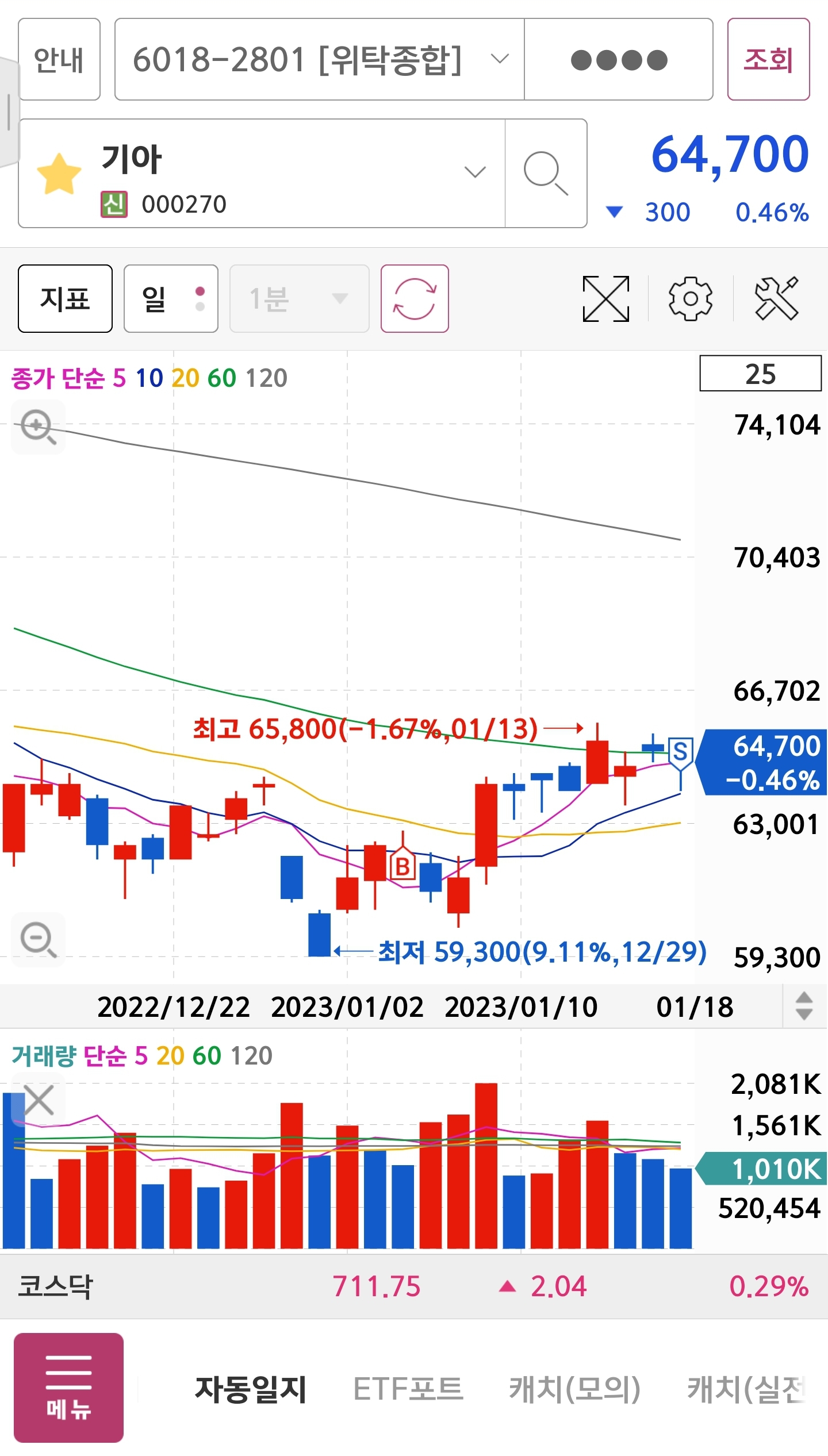The width and height of the screenshot is (828, 1456).
Task: Click the 조회 button
Action: coord(768,59)
